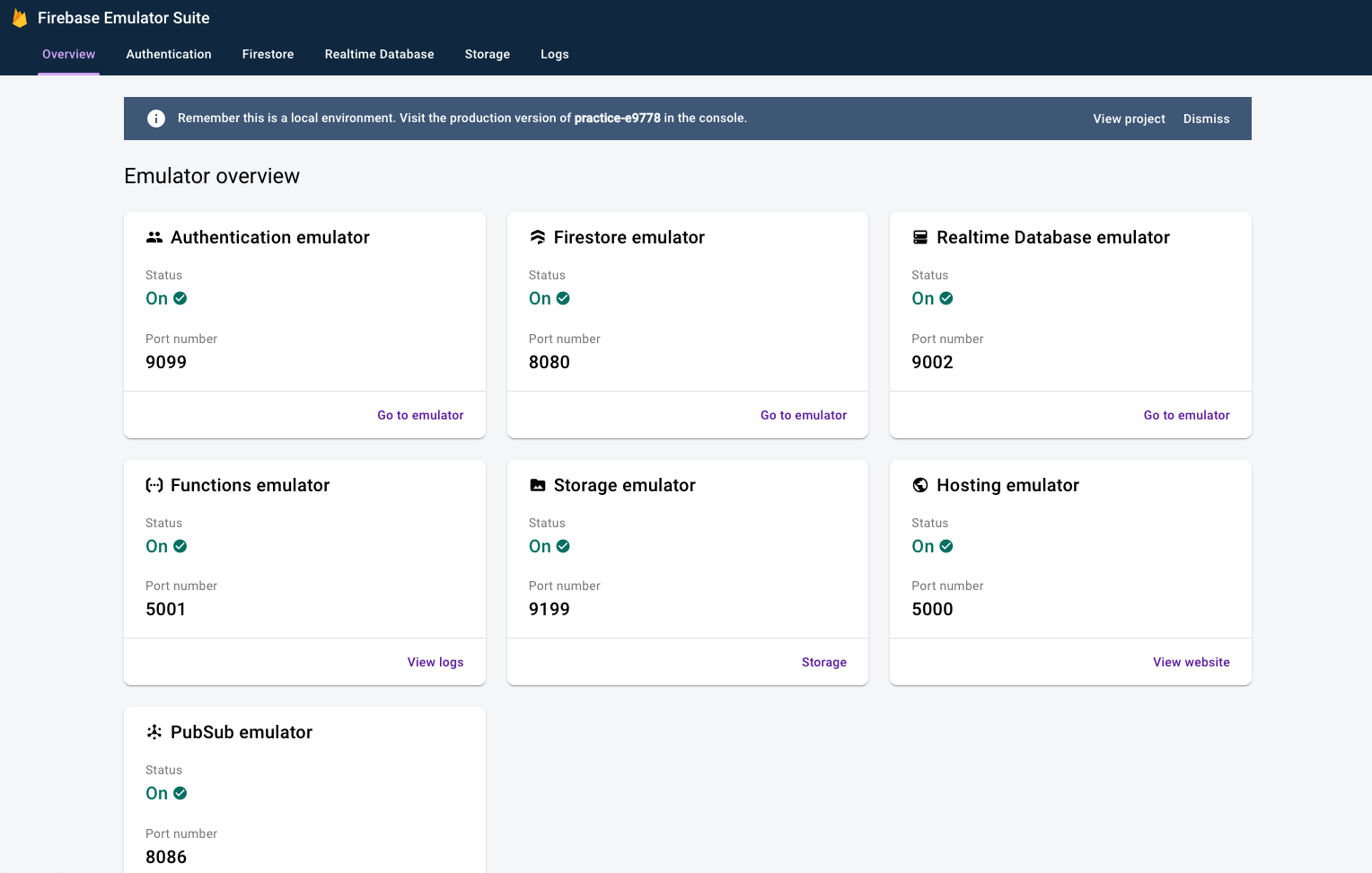Click port number 8080
Image resolution: width=1372 pixels, height=873 pixels.
point(550,362)
